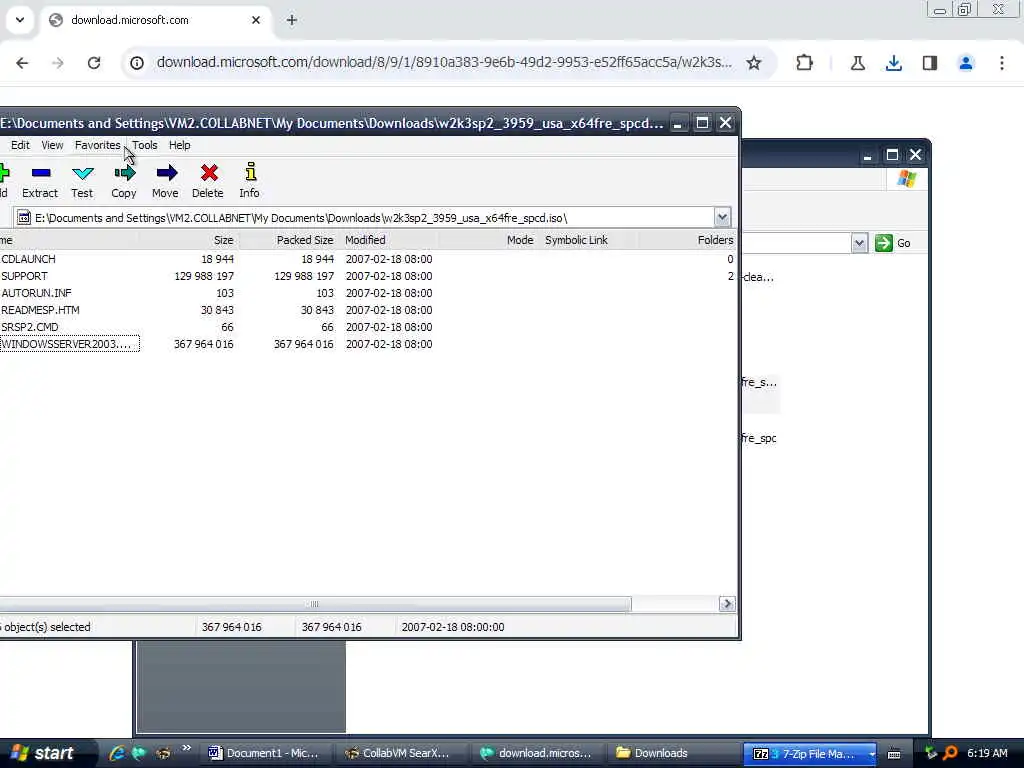The width and height of the screenshot is (1024, 768).
Task: Open Chrome profile avatar
Action: click(x=966, y=63)
